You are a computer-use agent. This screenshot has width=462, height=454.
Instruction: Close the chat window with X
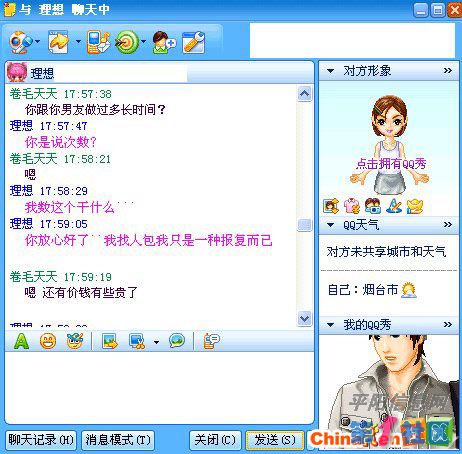tap(454, 10)
